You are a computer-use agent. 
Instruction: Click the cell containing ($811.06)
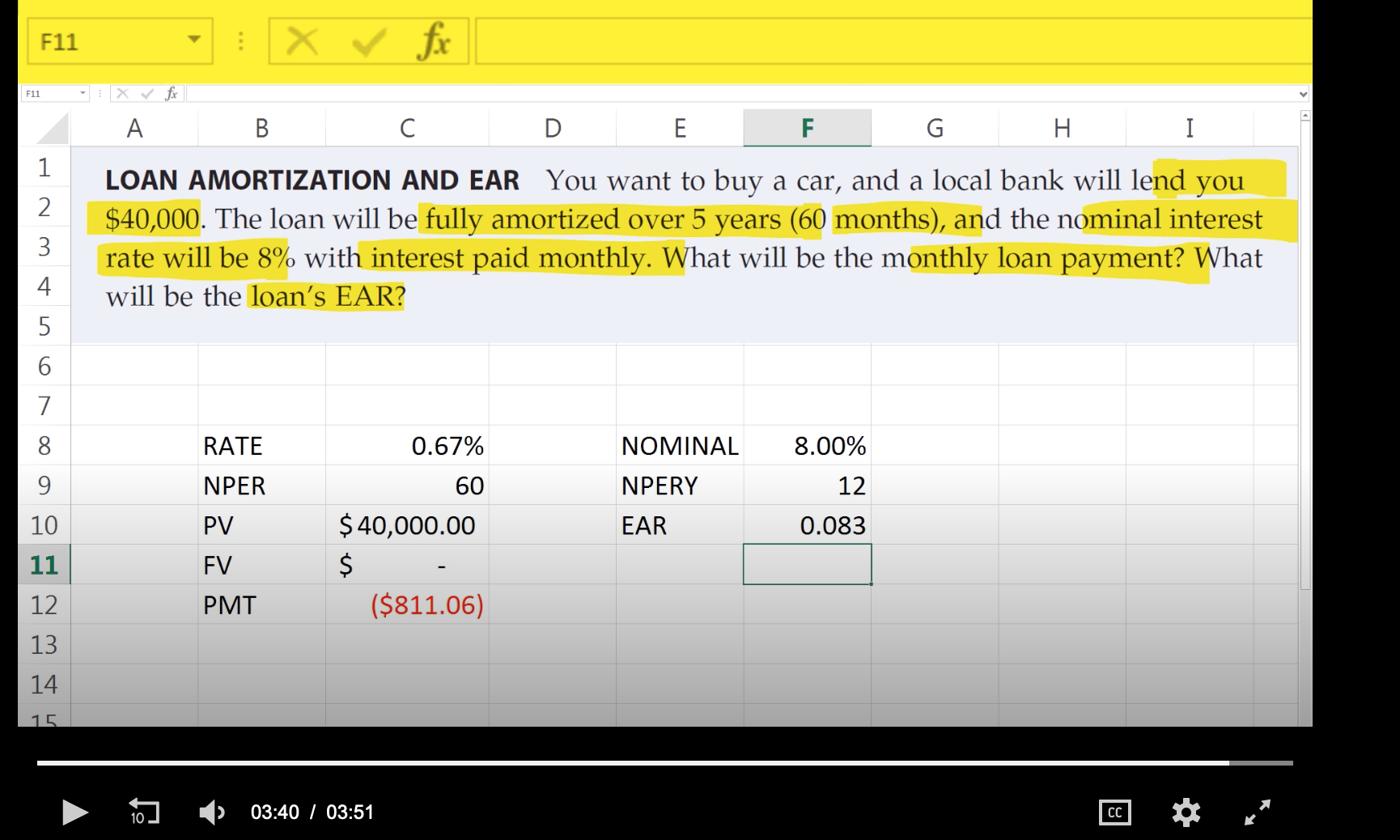(x=427, y=604)
